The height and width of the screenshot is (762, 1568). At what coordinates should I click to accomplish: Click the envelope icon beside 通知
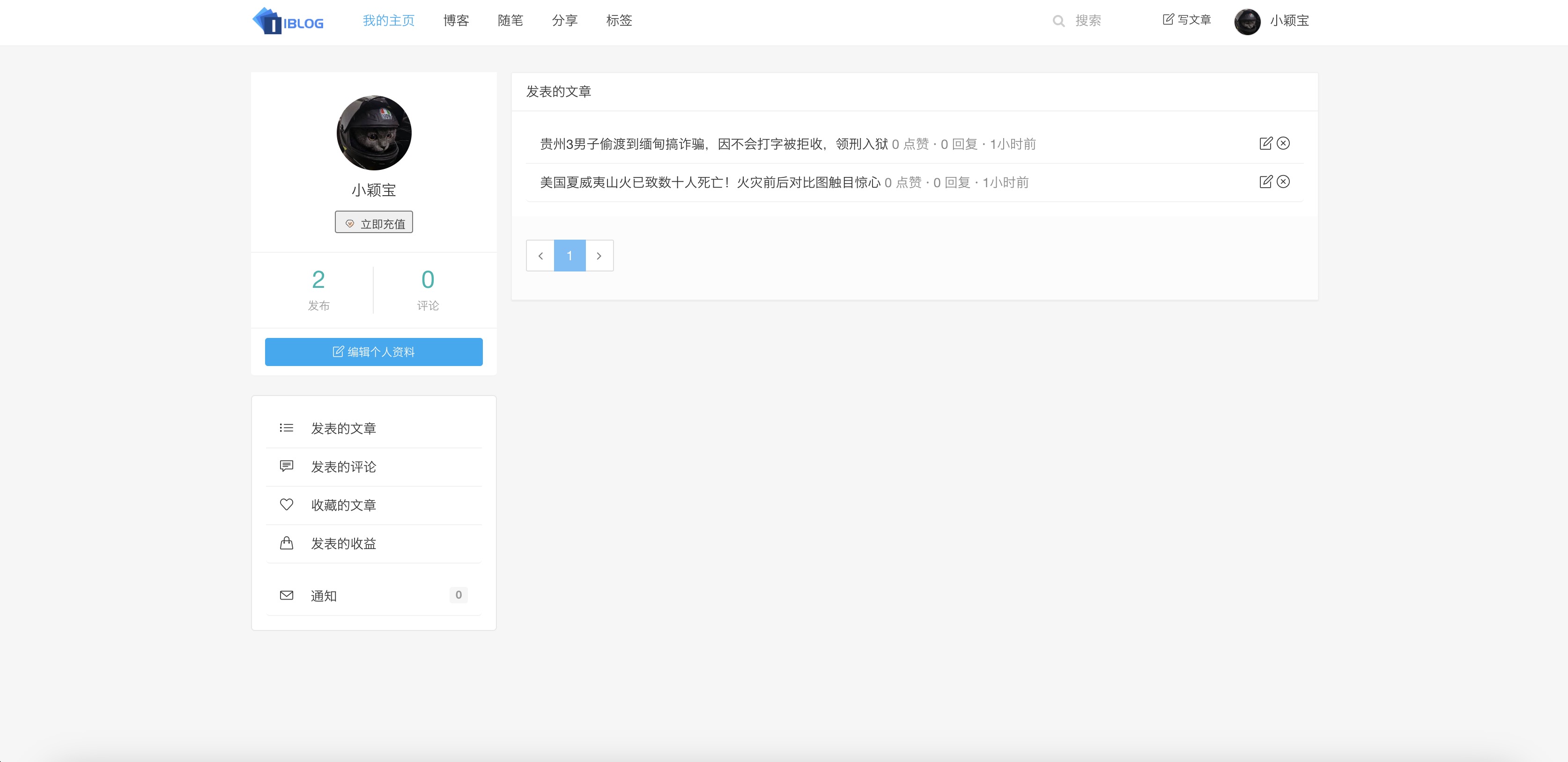tap(286, 595)
